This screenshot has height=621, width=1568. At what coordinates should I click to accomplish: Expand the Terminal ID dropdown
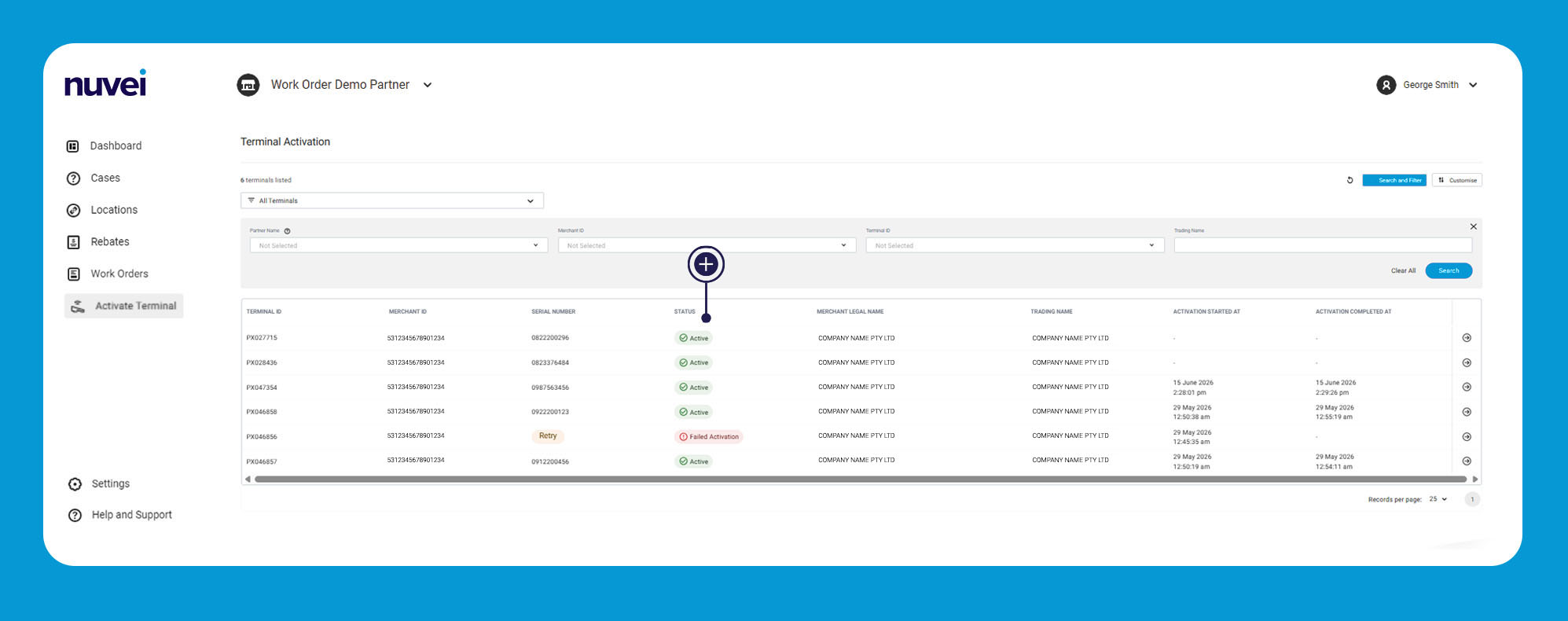(x=1015, y=245)
